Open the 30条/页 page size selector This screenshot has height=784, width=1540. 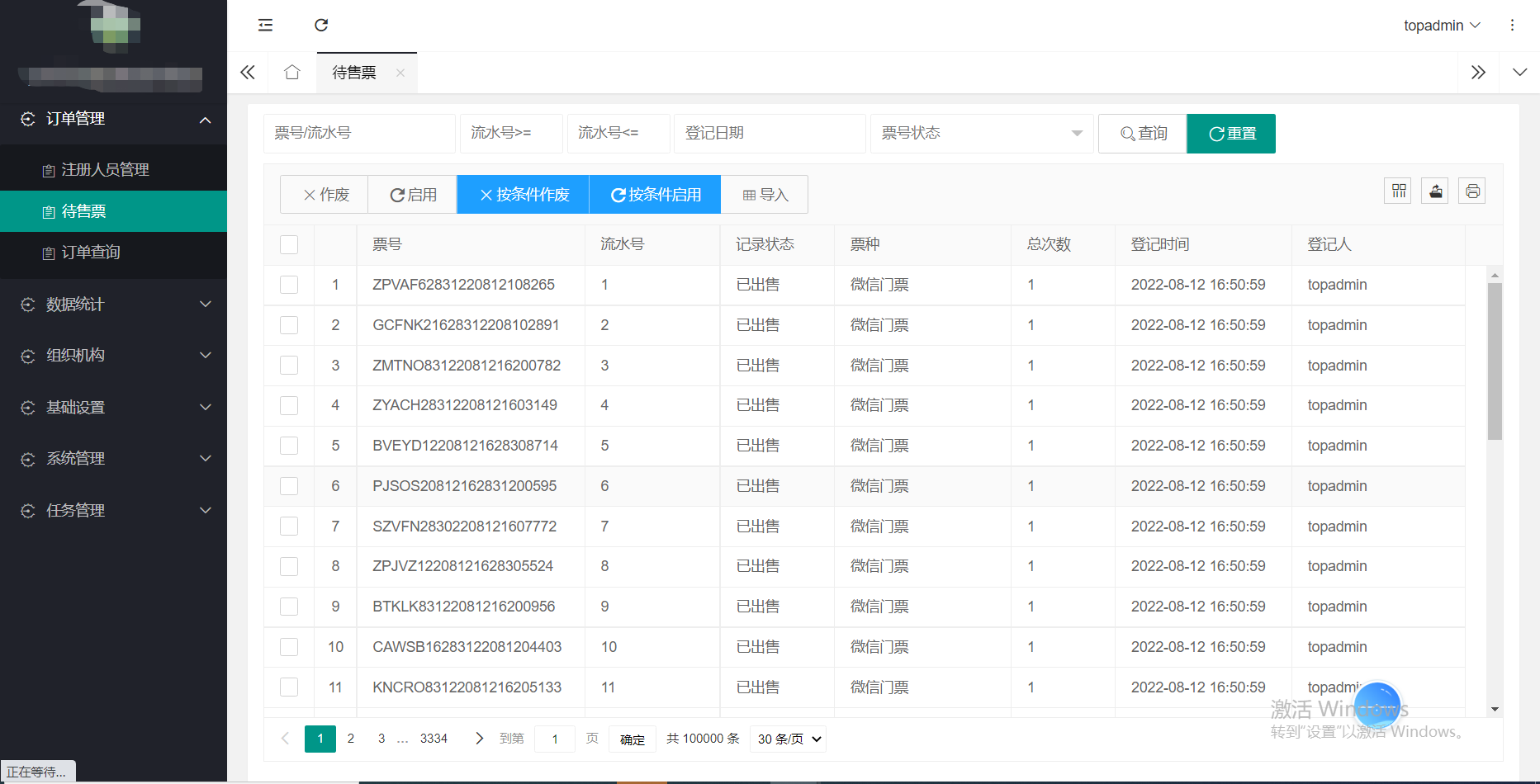coord(787,739)
